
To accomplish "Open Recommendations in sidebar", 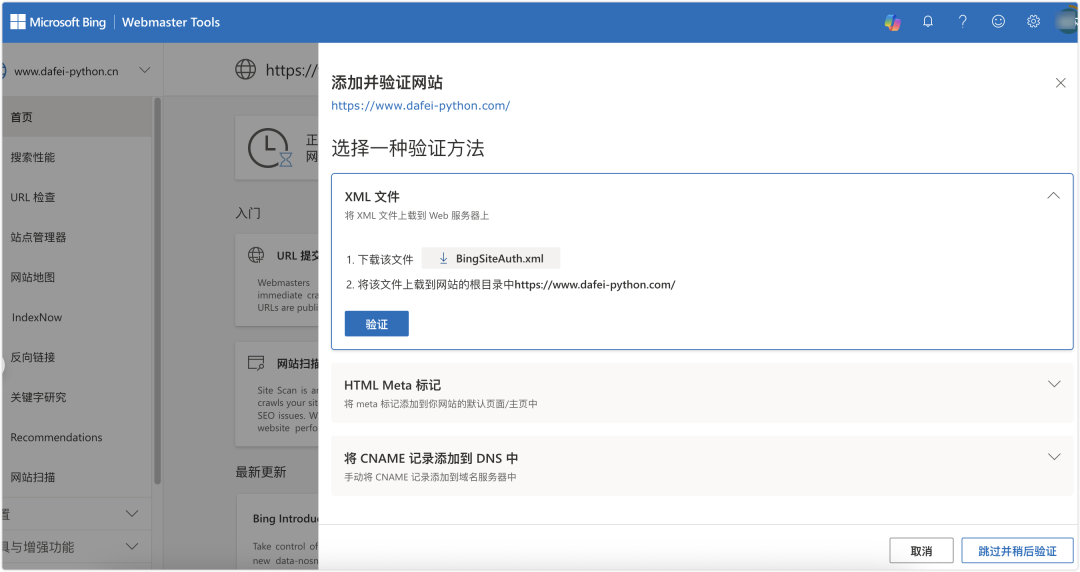I will click(76, 437).
